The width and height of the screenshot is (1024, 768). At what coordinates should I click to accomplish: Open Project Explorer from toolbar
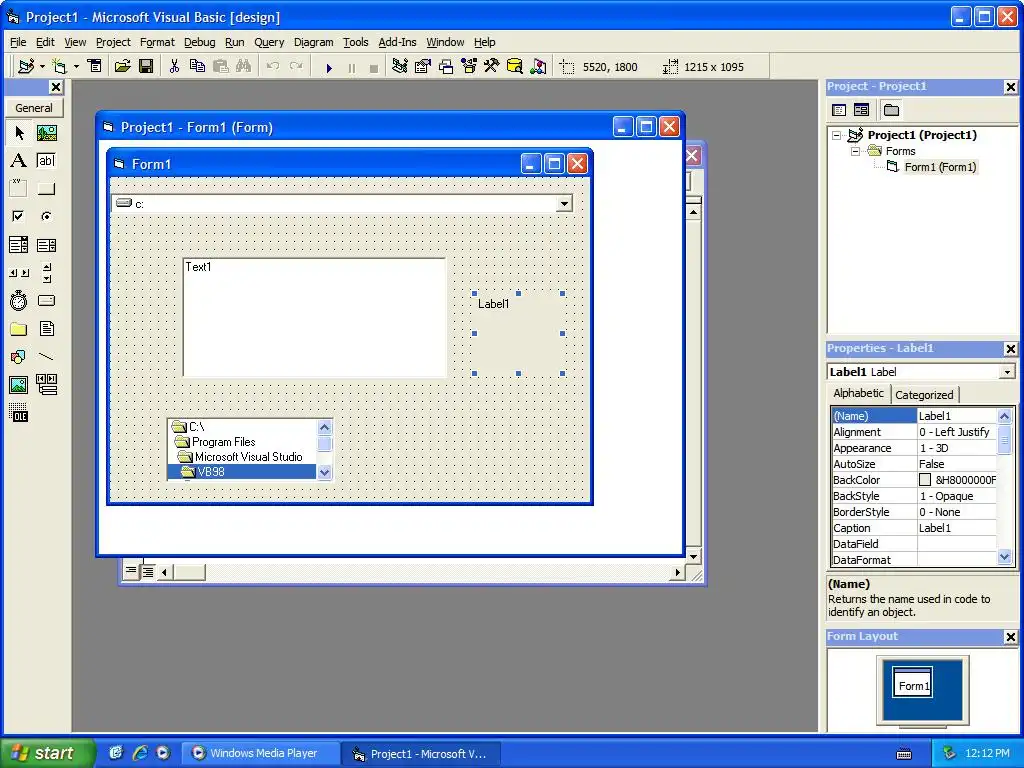coord(400,66)
